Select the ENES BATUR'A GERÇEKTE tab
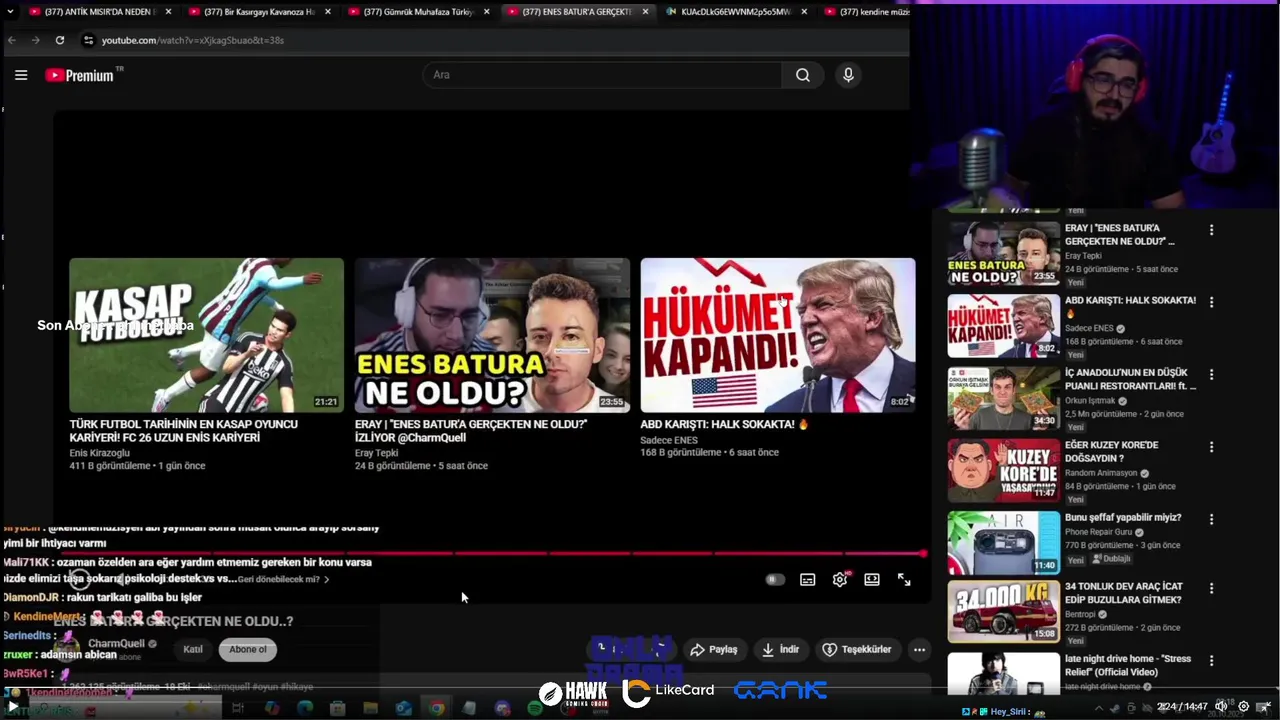Image resolution: width=1280 pixels, height=720 pixels. point(577,12)
